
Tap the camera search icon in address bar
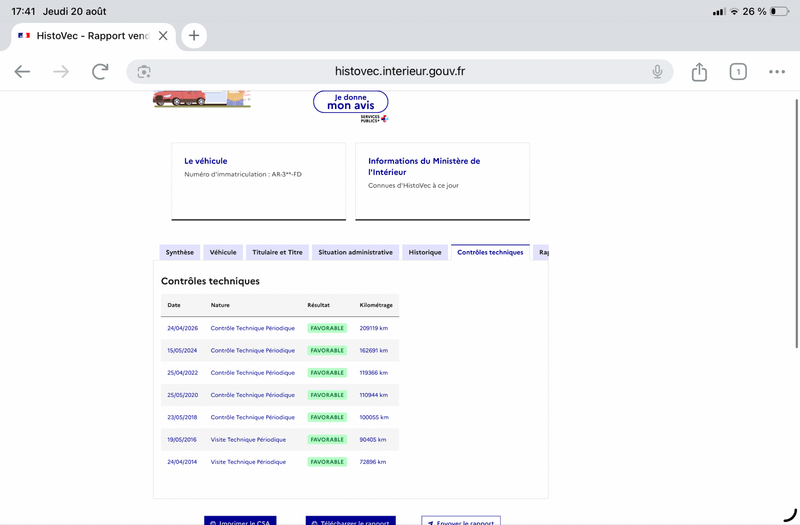[x=144, y=72]
